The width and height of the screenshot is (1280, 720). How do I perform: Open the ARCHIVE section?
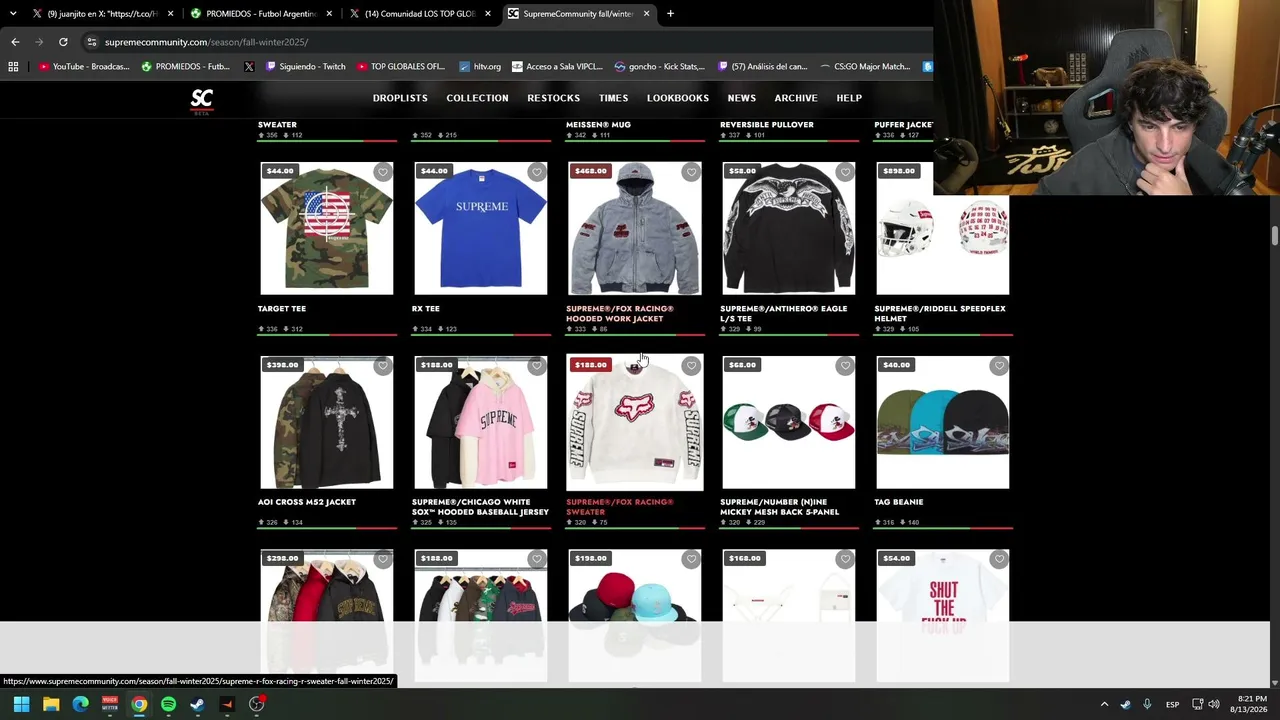[x=796, y=98]
